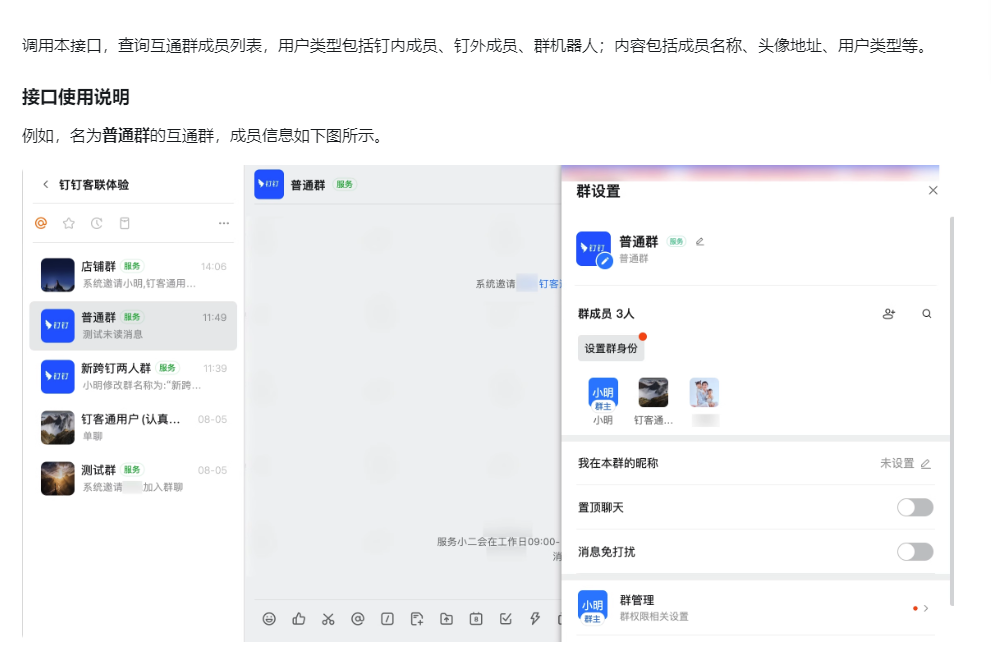Viewport: 991px width, 667px height.
Task: Click the add member icon in 群成员
Action: coord(889,314)
